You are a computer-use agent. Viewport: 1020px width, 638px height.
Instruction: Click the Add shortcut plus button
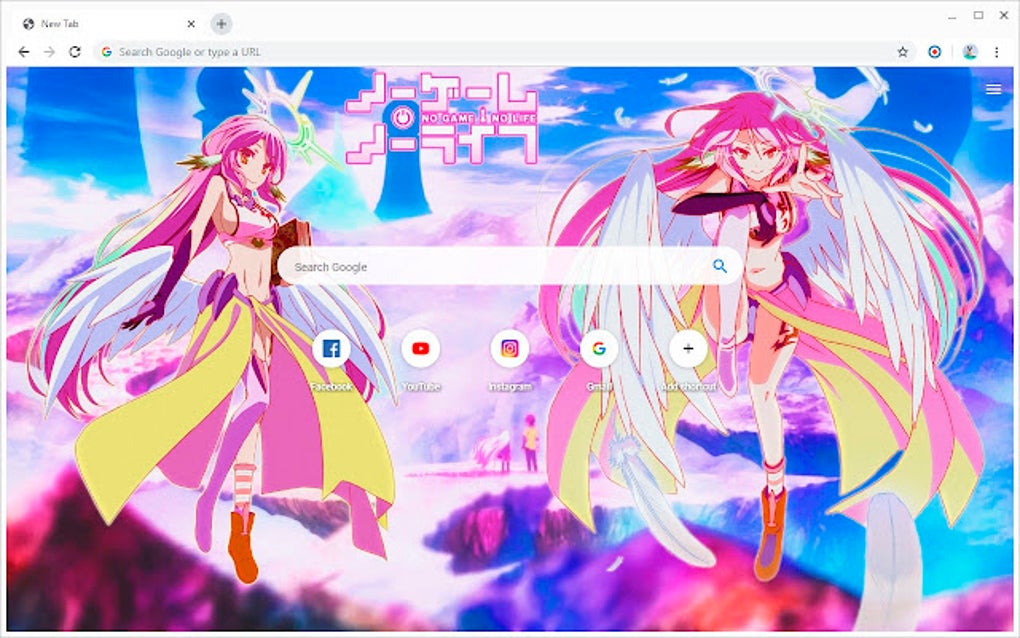[688, 349]
